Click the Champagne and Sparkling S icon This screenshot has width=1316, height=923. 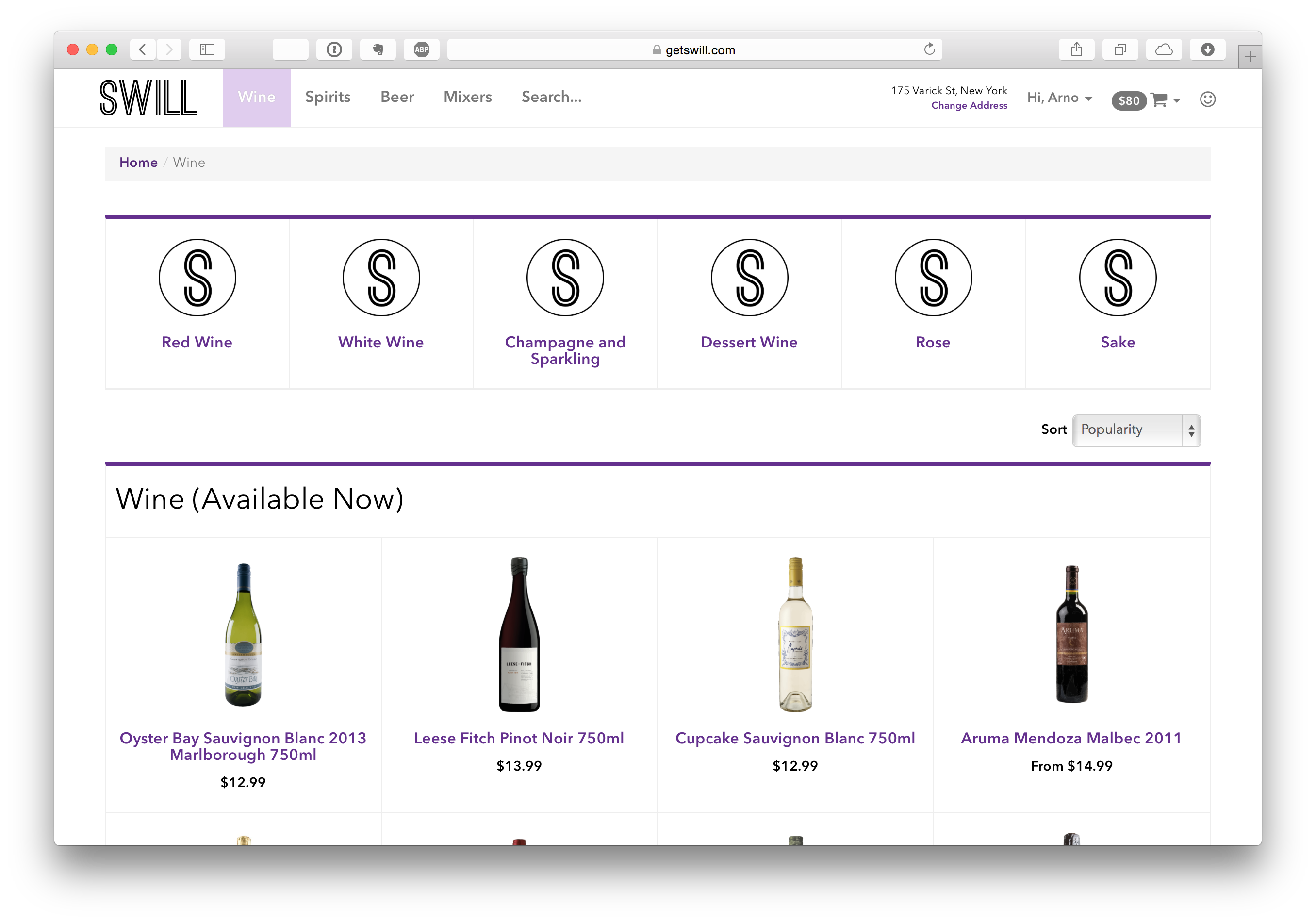click(565, 278)
